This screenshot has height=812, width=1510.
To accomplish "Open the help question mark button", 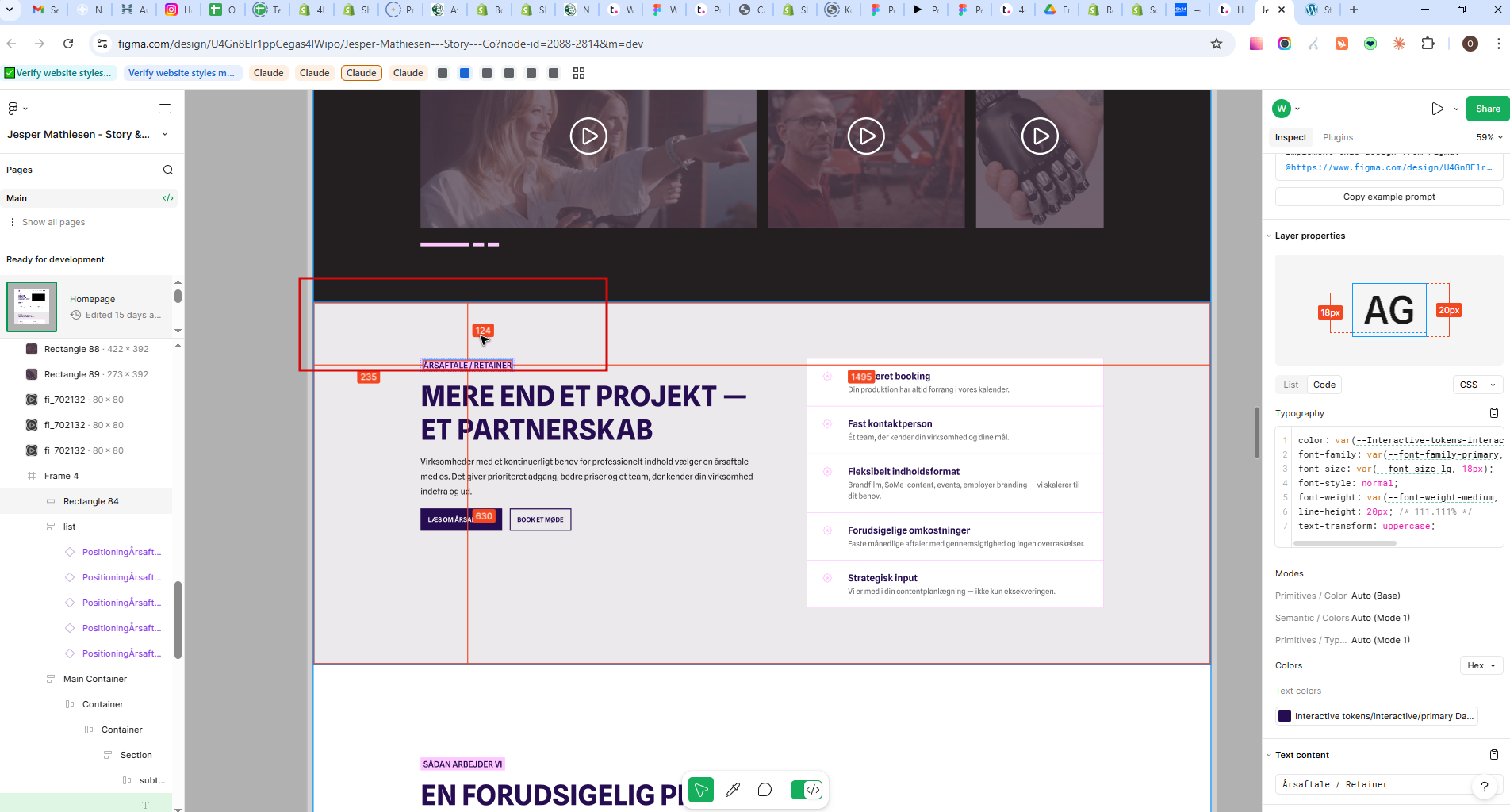I will 1484,787.
